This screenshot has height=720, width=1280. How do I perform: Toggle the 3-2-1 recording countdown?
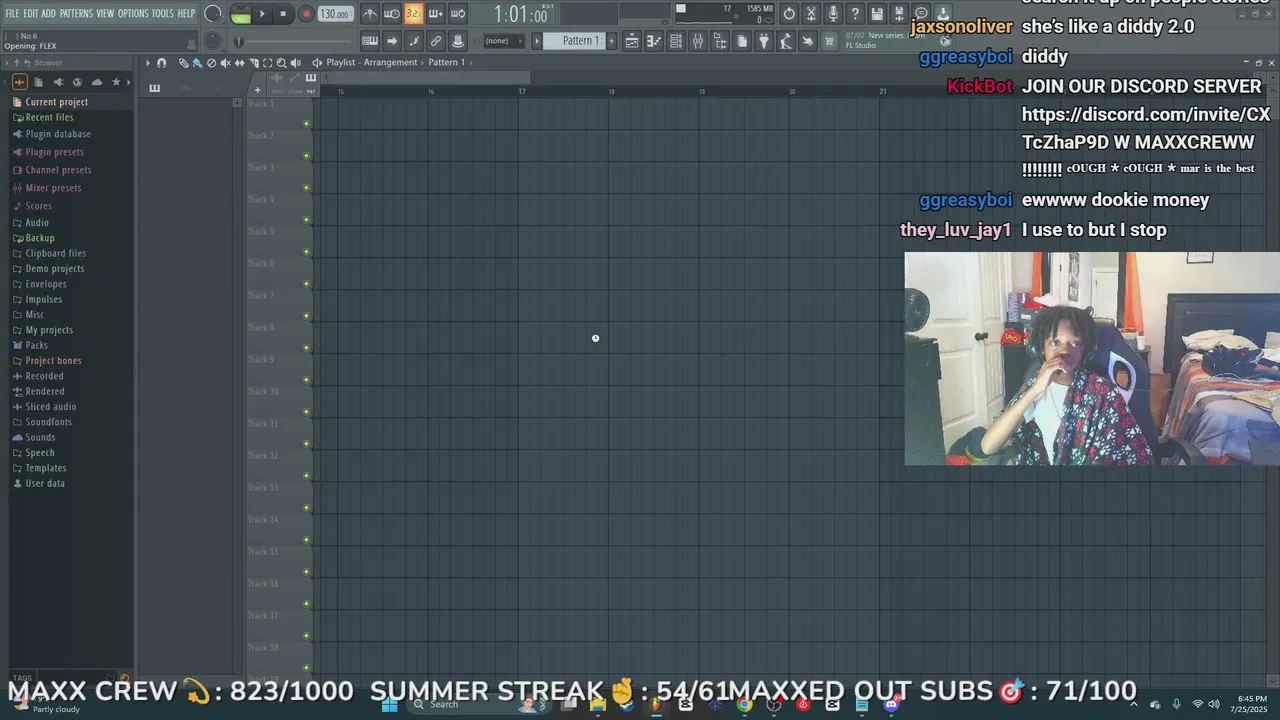click(414, 14)
